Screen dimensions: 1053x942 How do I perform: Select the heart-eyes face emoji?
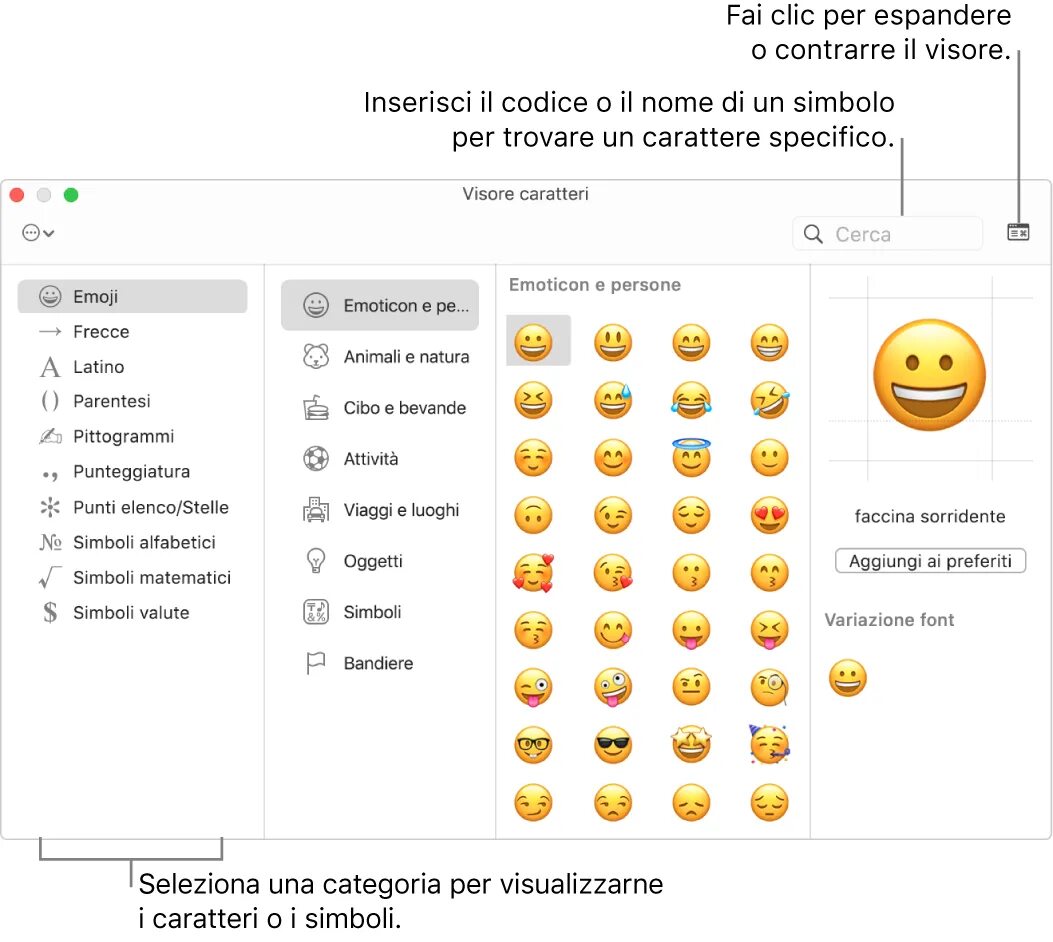[770, 516]
